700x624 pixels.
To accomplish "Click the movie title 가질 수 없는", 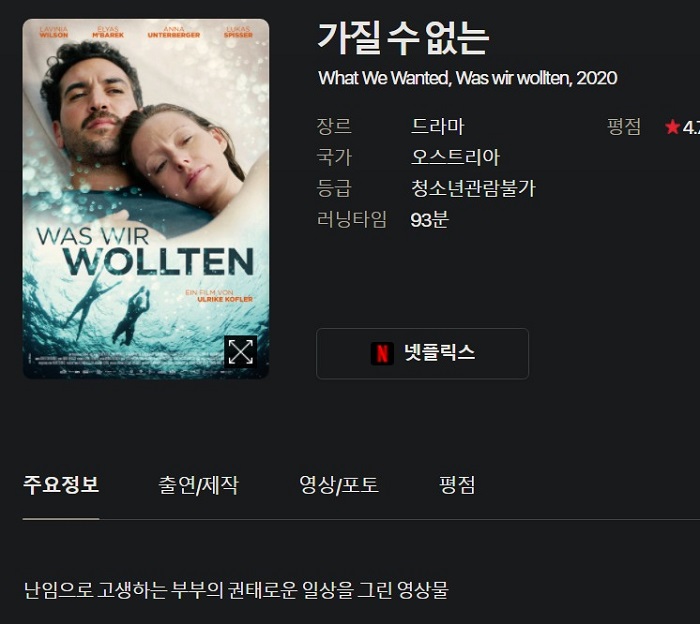I will pos(403,38).
